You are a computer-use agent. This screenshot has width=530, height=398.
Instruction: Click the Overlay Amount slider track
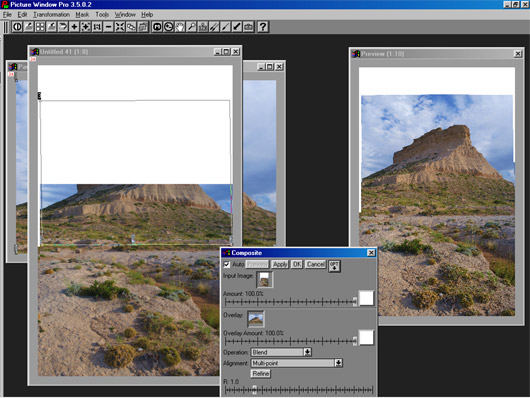coord(291,341)
